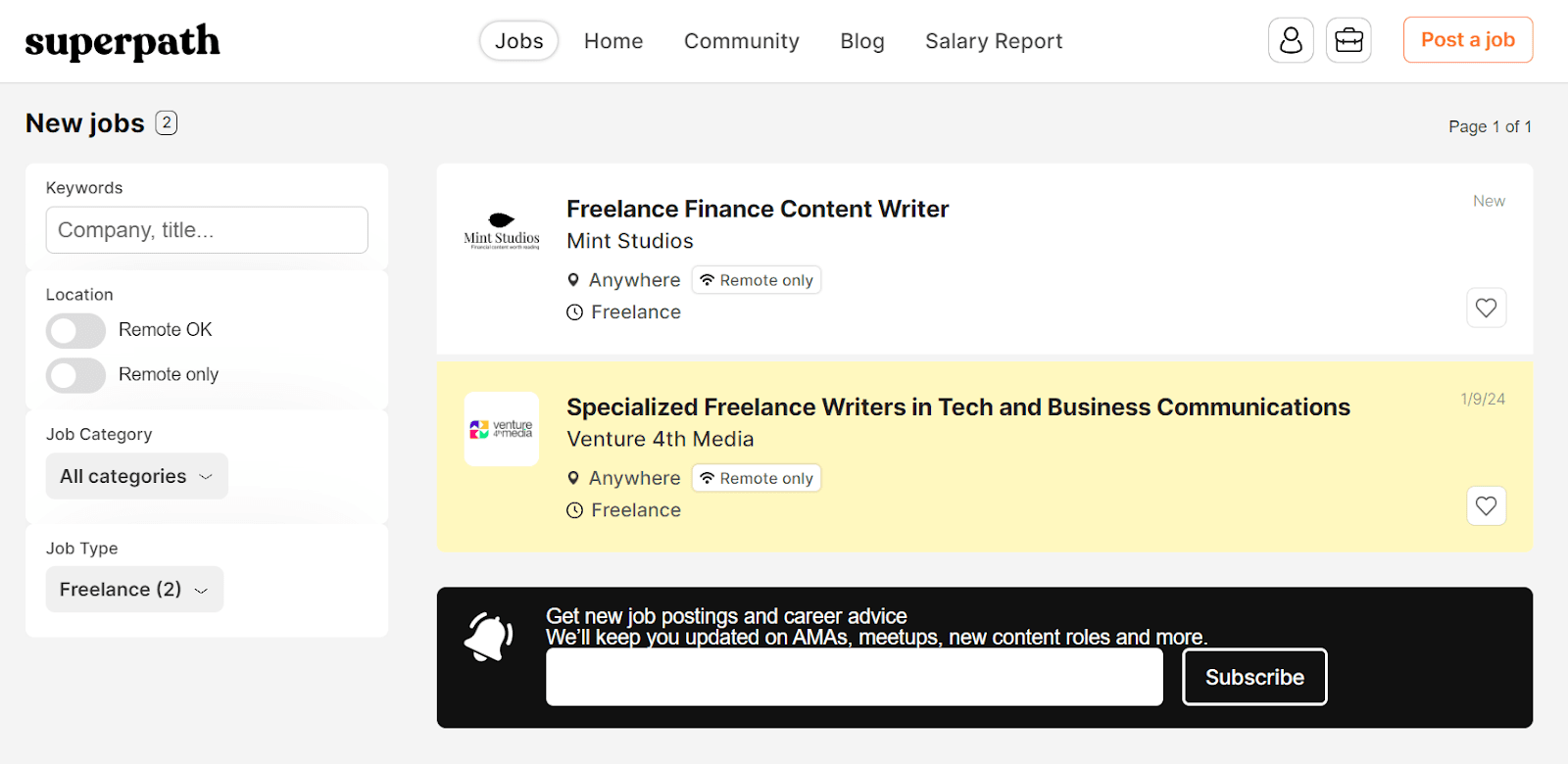
Task: Click the Subscribe button
Action: pyautogui.click(x=1254, y=677)
